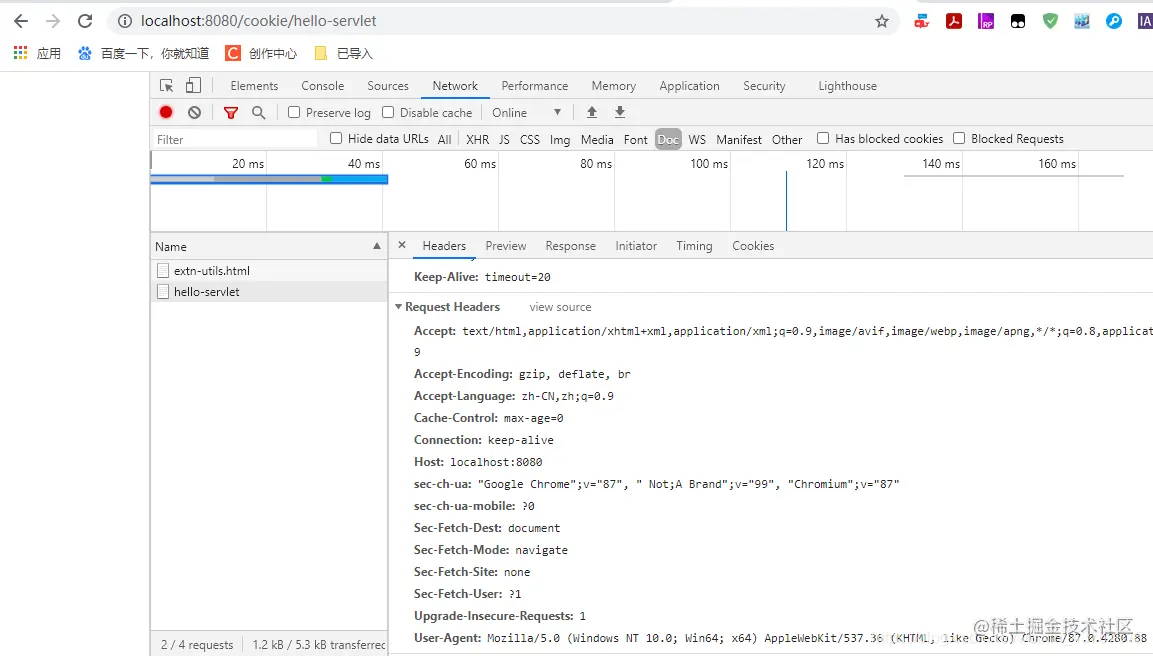Open network search with magnifier icon

(x=258, y=113)
